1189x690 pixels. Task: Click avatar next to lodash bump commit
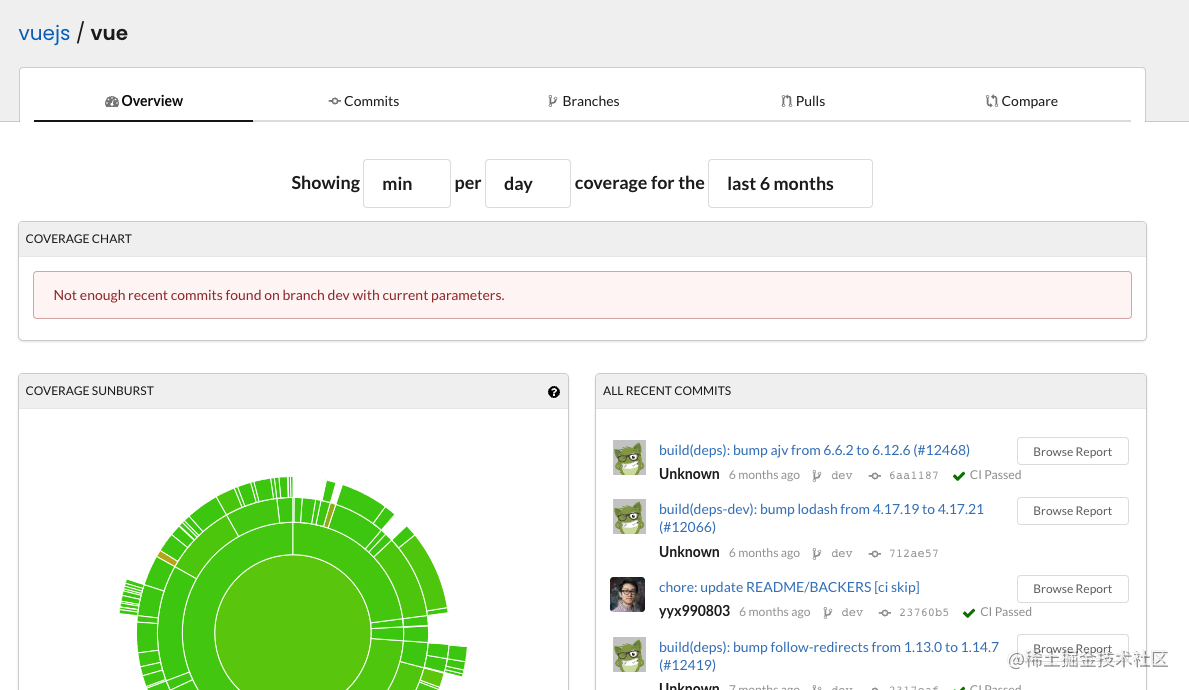[x=629, y=517]
